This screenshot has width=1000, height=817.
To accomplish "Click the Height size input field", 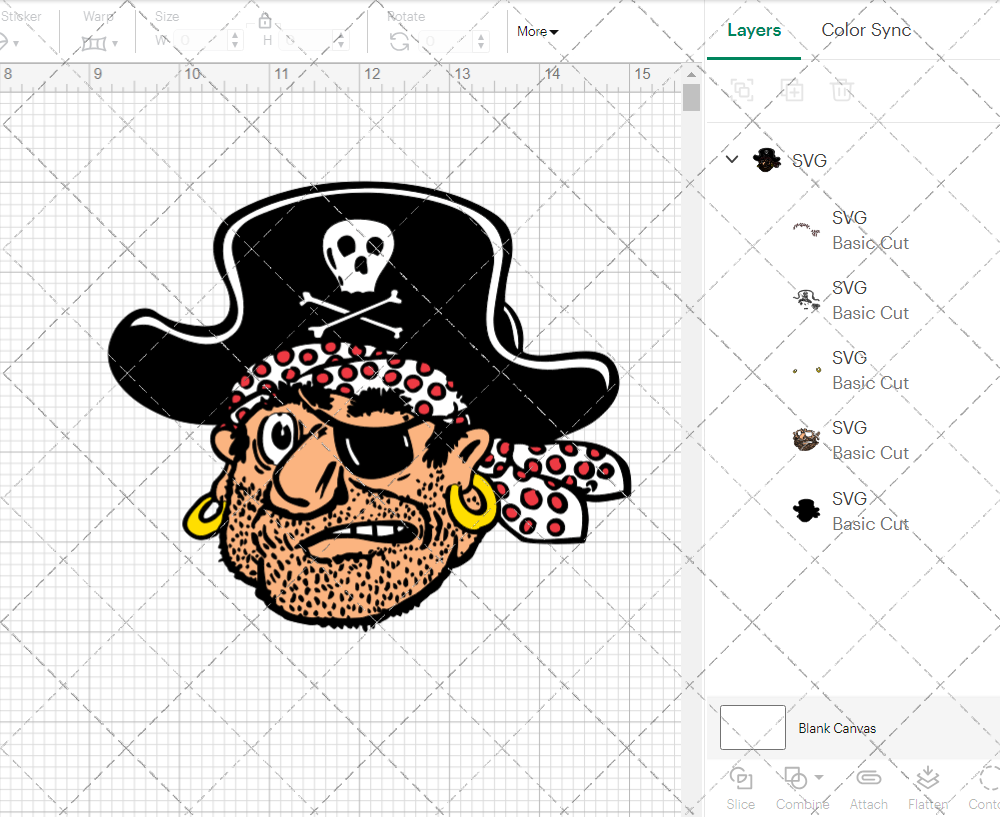I will point(307,41).
